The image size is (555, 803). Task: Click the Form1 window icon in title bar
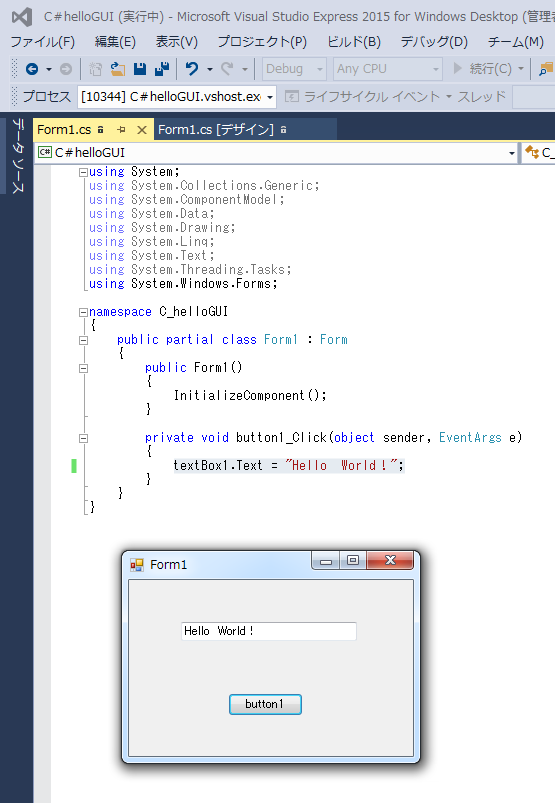pos(137,565)
